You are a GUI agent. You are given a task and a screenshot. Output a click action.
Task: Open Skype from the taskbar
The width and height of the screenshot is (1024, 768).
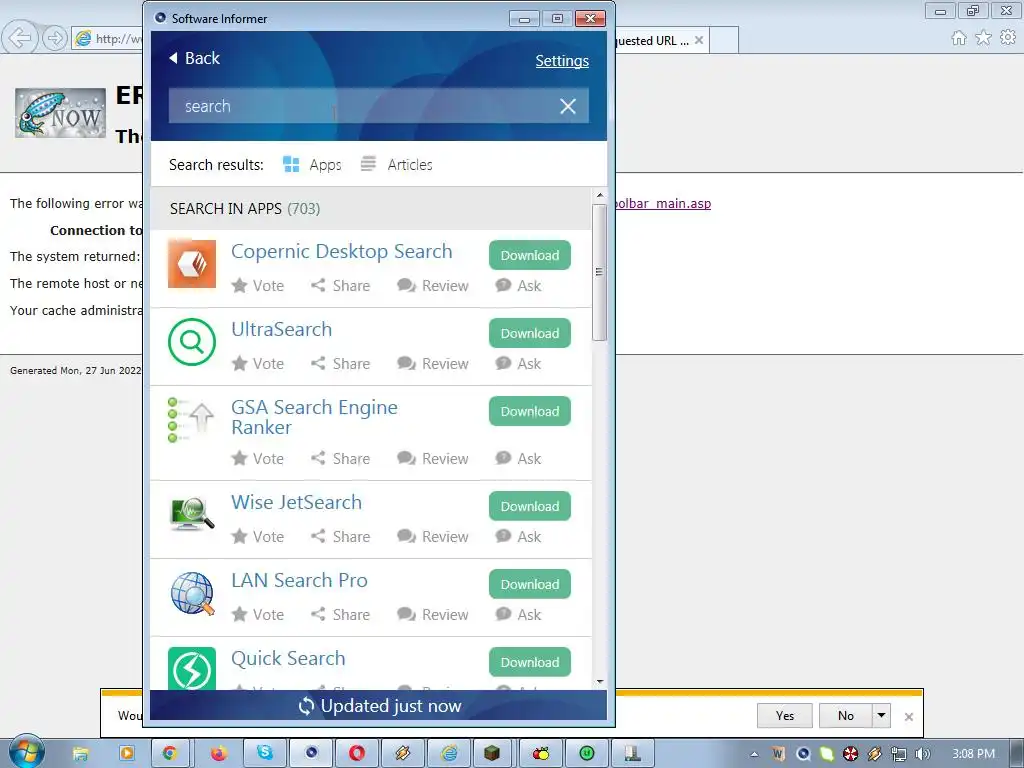tap(264, 753)
